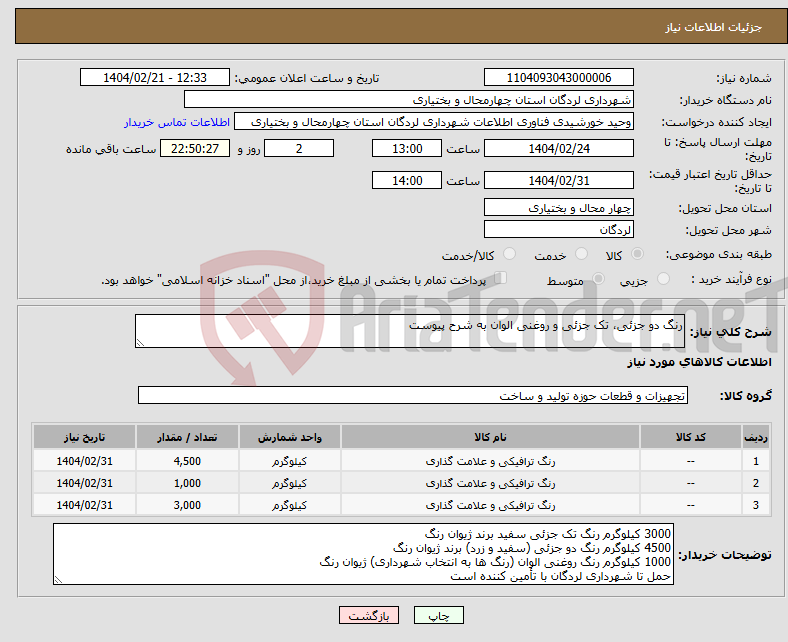
Task: Click unit کیلوگرم in row 2
Action: [x=289, y=483]
